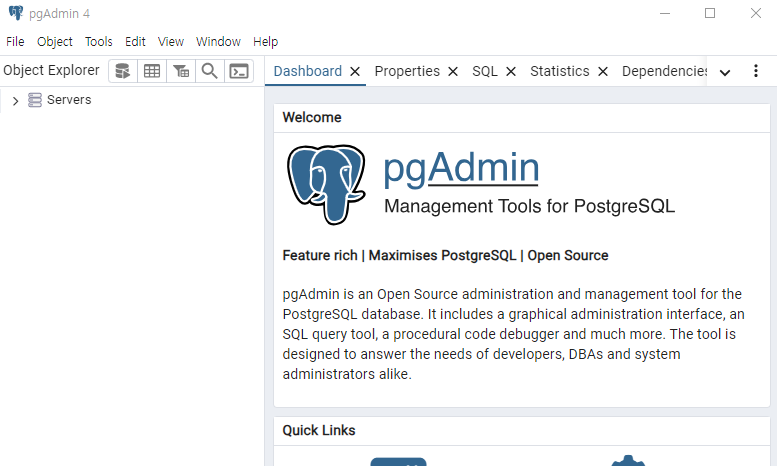Open the Edit menu

(x=135, y=42)
